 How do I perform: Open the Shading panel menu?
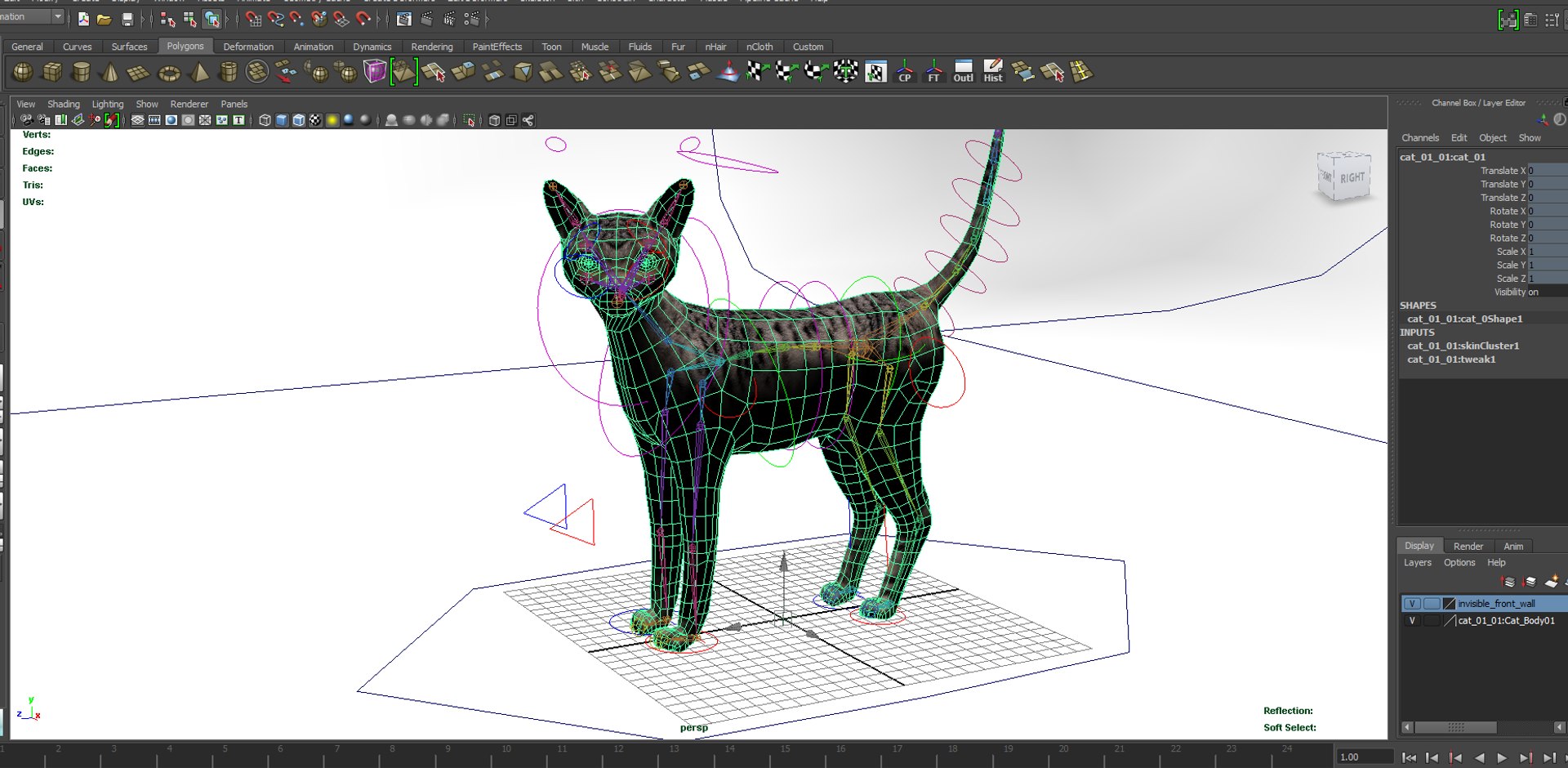pos(64,104)
